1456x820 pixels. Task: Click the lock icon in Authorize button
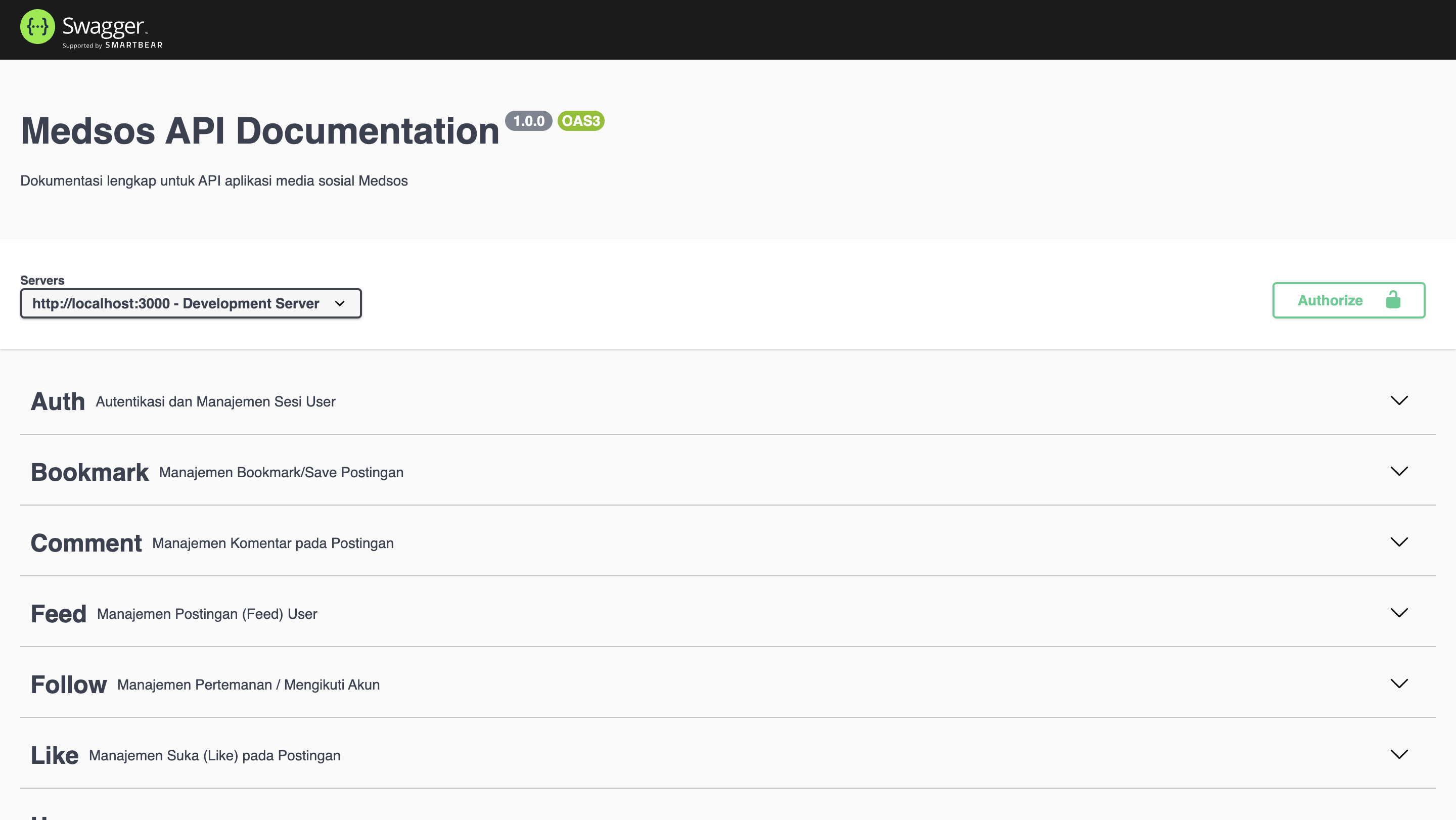pos(1393,300)
